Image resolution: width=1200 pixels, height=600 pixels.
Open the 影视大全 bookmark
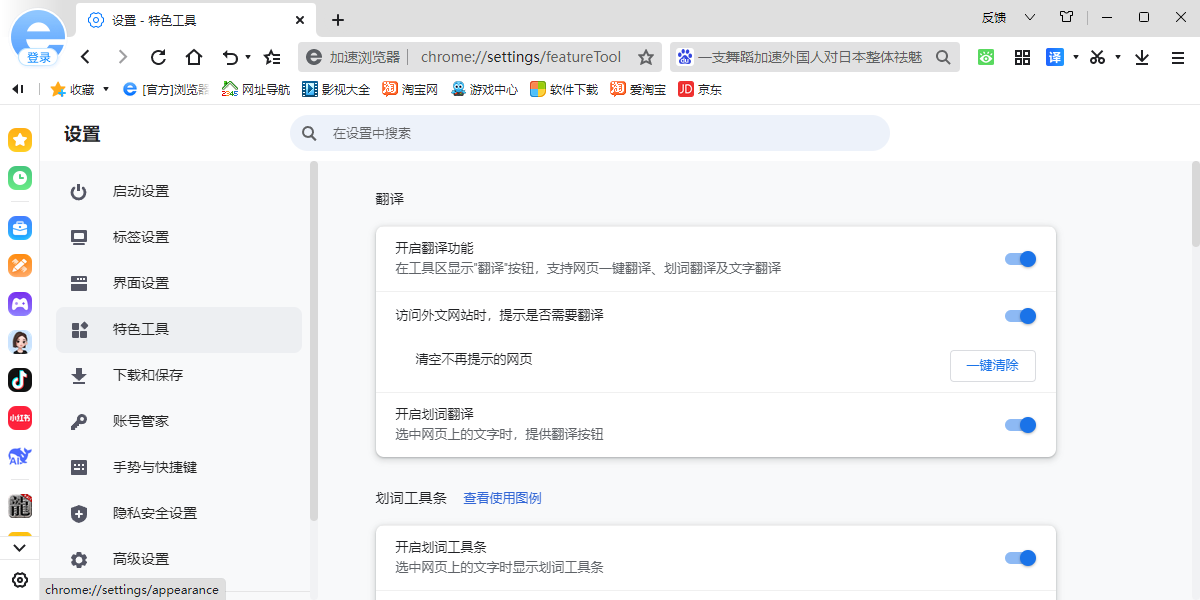coord(336,89)
